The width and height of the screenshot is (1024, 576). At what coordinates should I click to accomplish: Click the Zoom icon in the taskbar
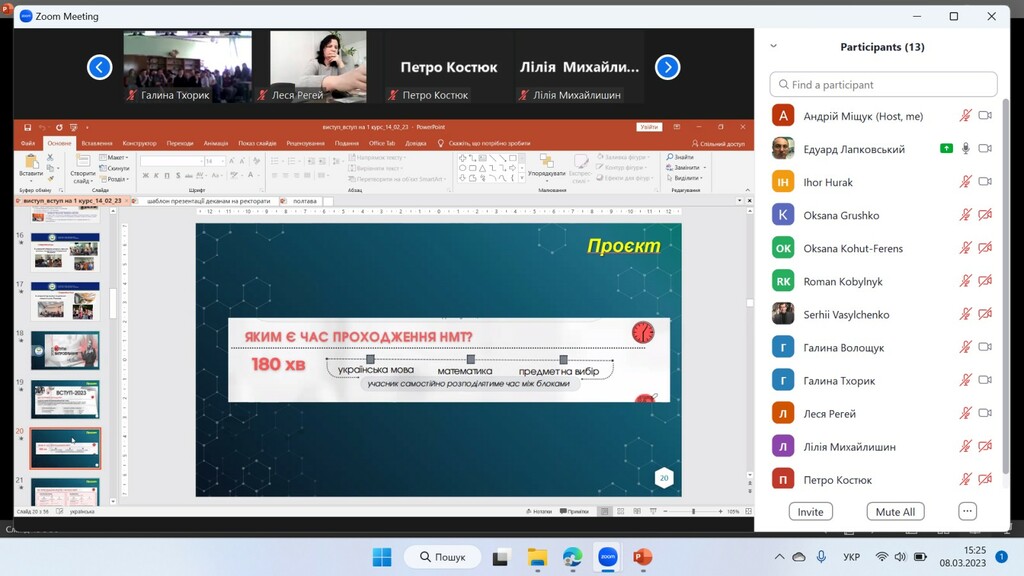tap(608, 557)
